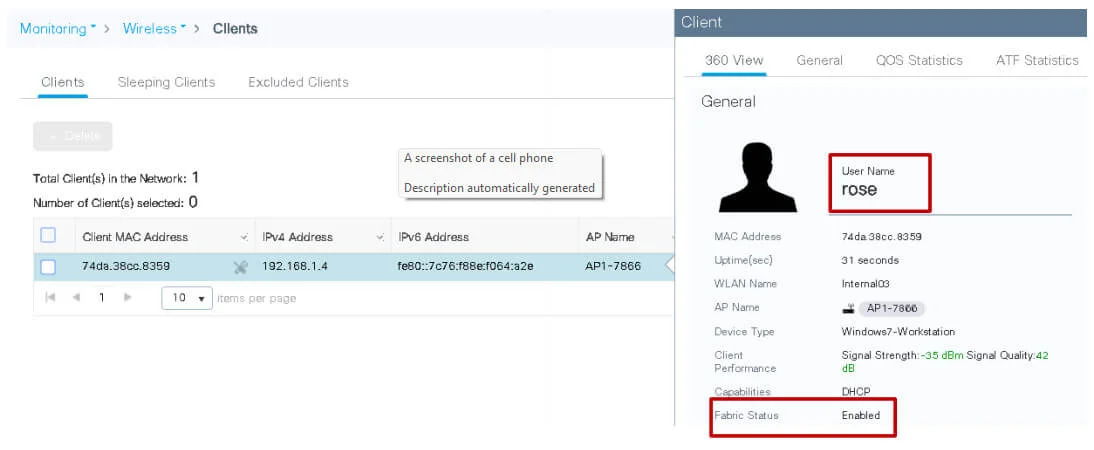Click the Client panel title bar
Screen dimensions: 1094x450
pyautogui.click(x=881, y=22)
